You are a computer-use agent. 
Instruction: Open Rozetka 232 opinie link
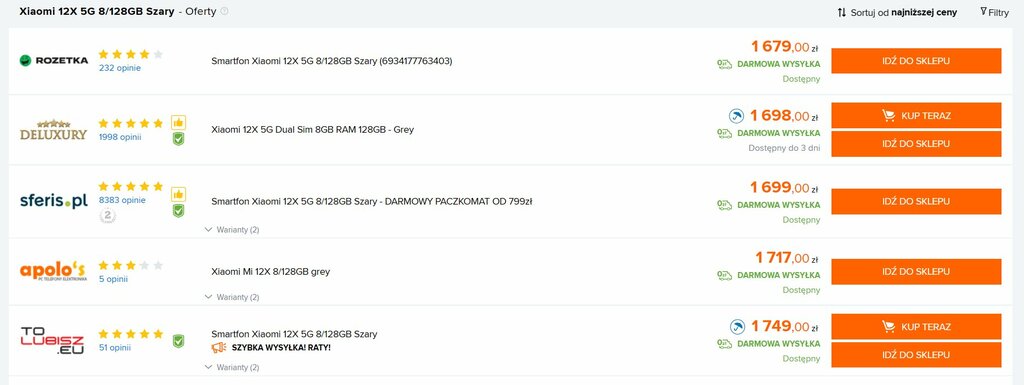[x=120, y=68]
